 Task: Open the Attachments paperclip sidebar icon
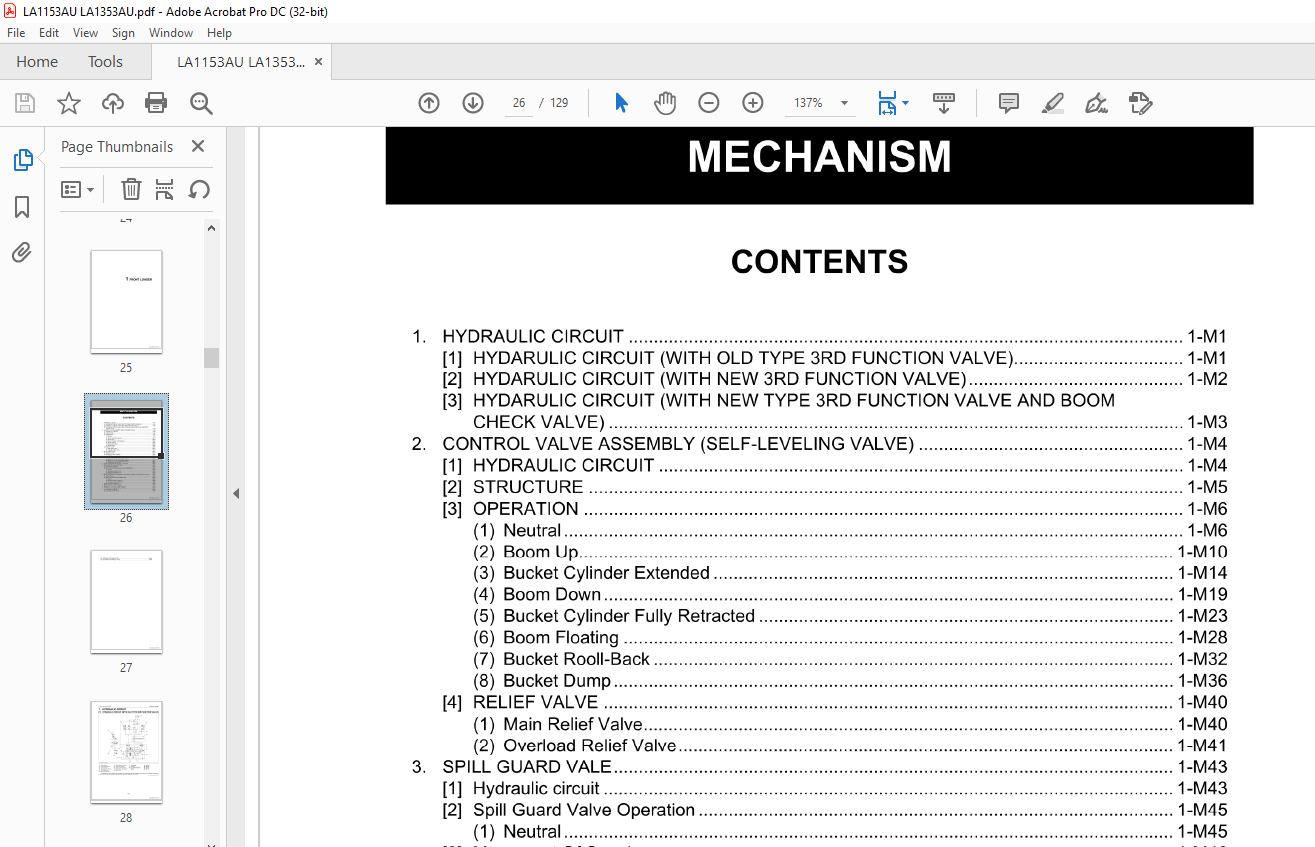point(22,253)
